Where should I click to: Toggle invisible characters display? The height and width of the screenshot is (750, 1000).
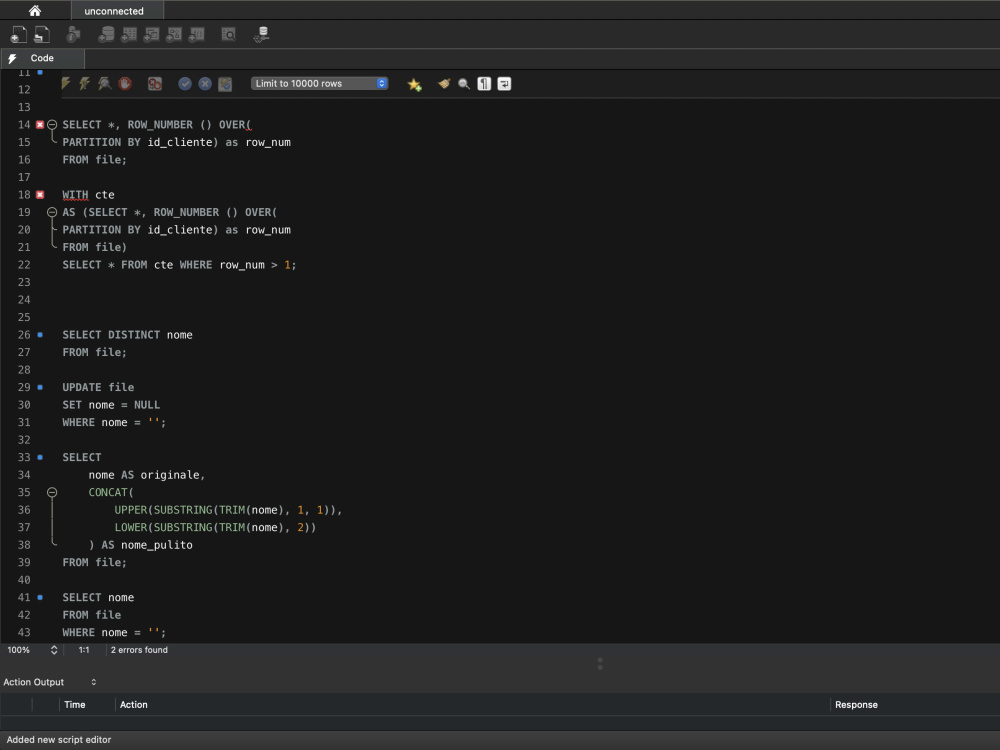[484, 84]
